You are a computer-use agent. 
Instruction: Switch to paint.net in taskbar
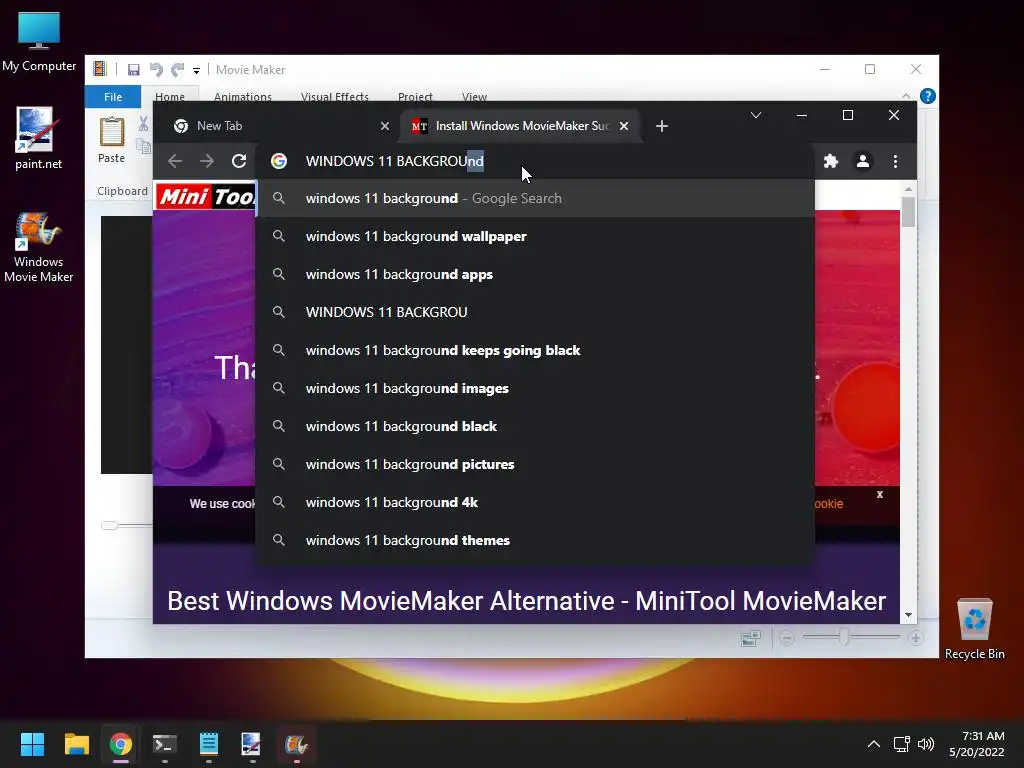[x=252, y=744]
